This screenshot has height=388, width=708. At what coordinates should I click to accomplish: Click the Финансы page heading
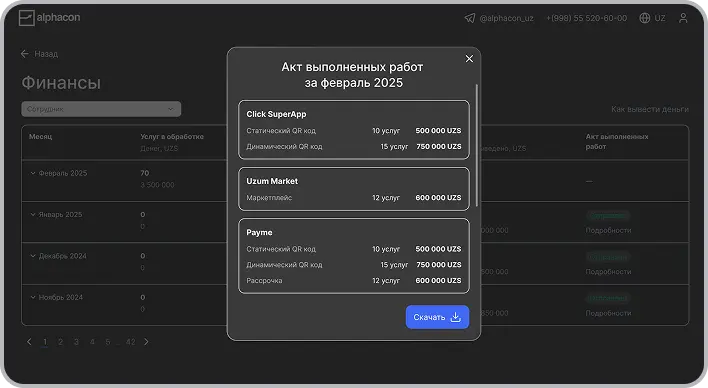61,83
